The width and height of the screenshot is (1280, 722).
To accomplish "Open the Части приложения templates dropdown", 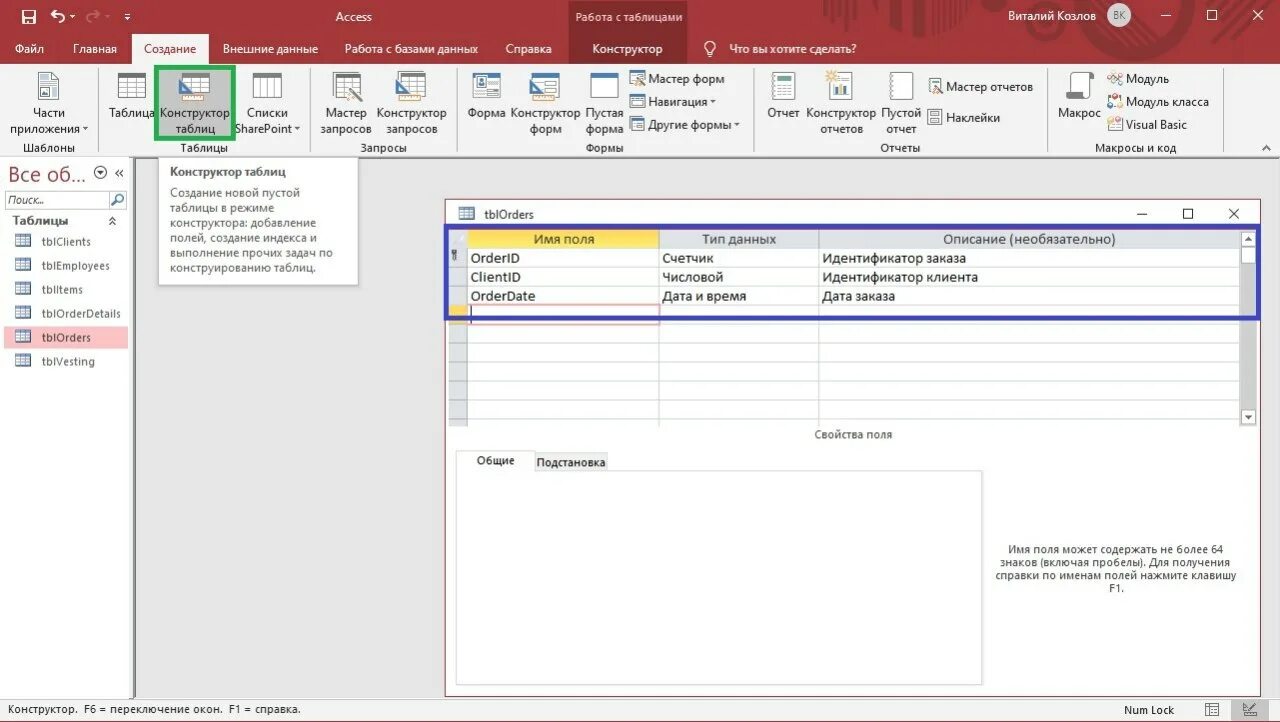I will click(x=49, y=104).
